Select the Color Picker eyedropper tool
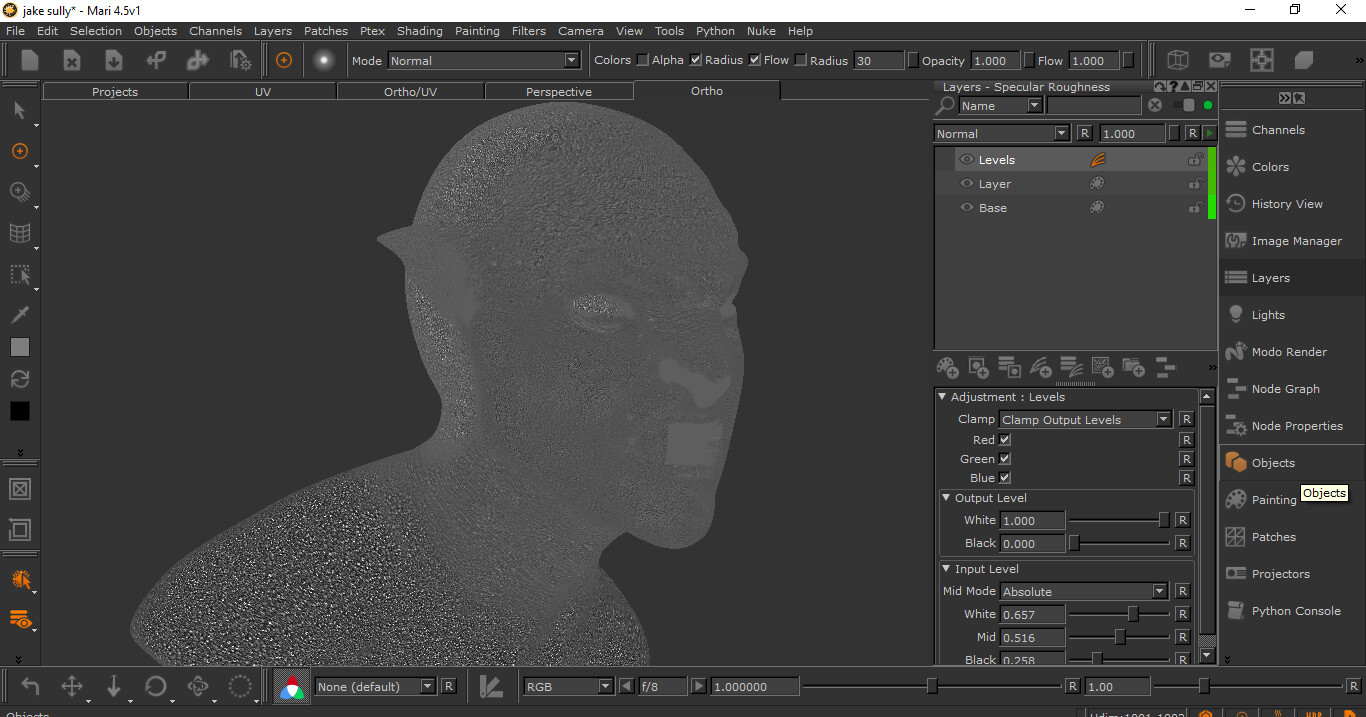Screen dimensions: 1366x717 click(x=19, y=315)
